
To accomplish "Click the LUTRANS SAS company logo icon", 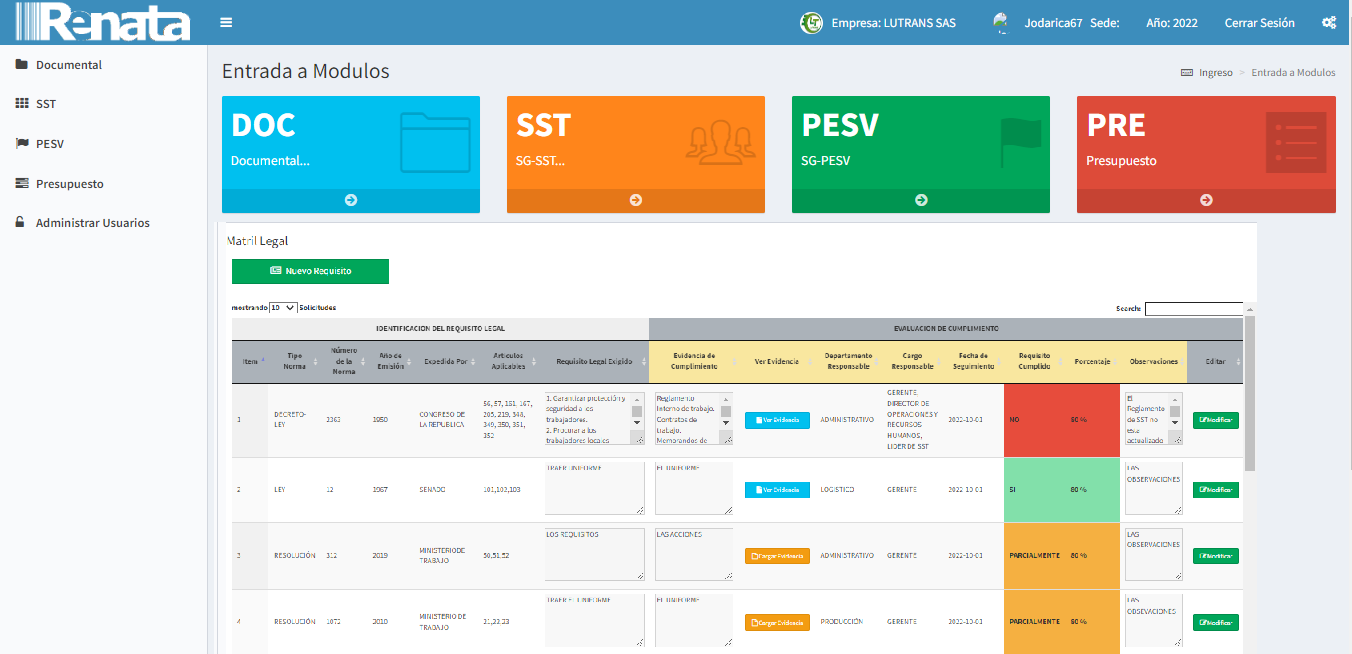I will click(811, 23).
